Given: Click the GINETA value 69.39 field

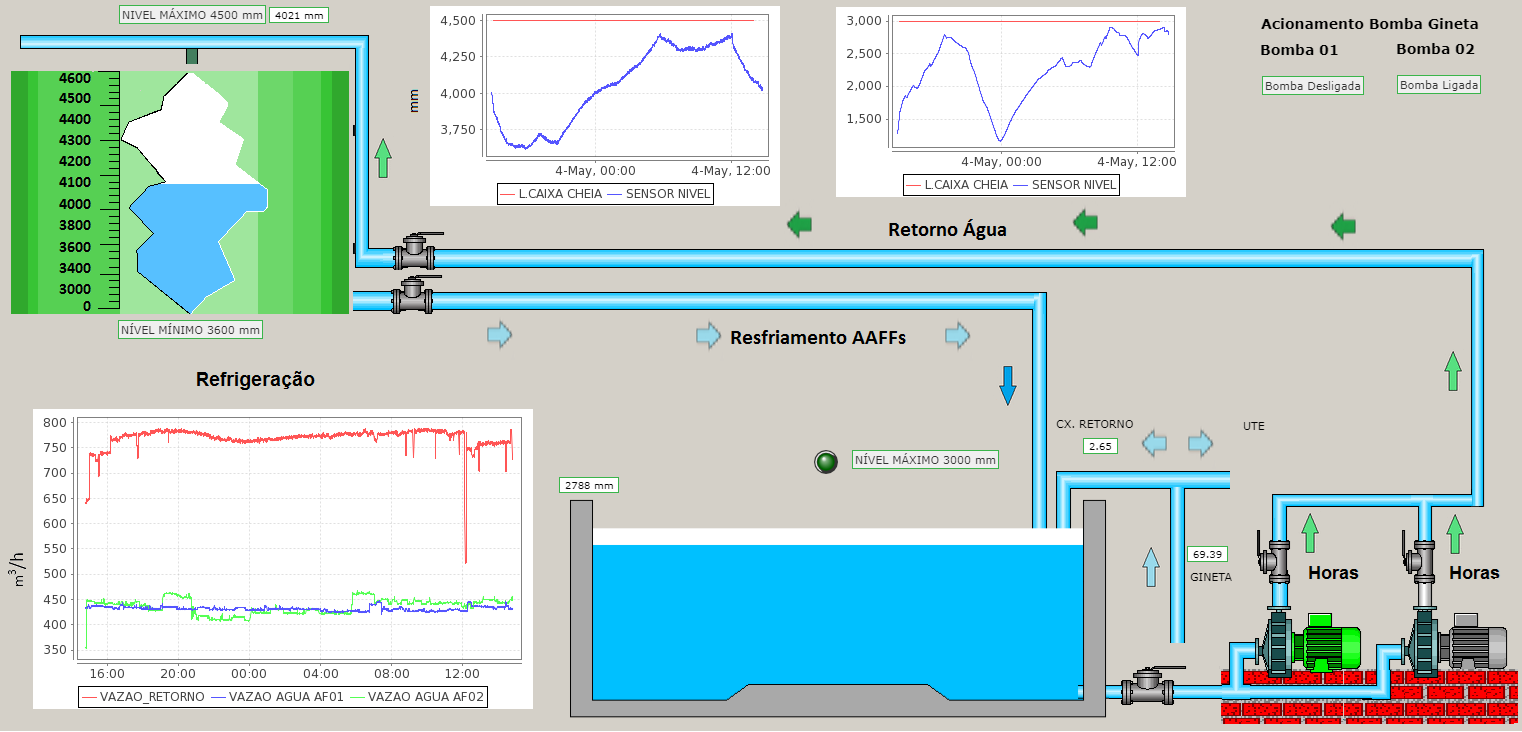Looking at the screenshot, I should (1207, 554).
